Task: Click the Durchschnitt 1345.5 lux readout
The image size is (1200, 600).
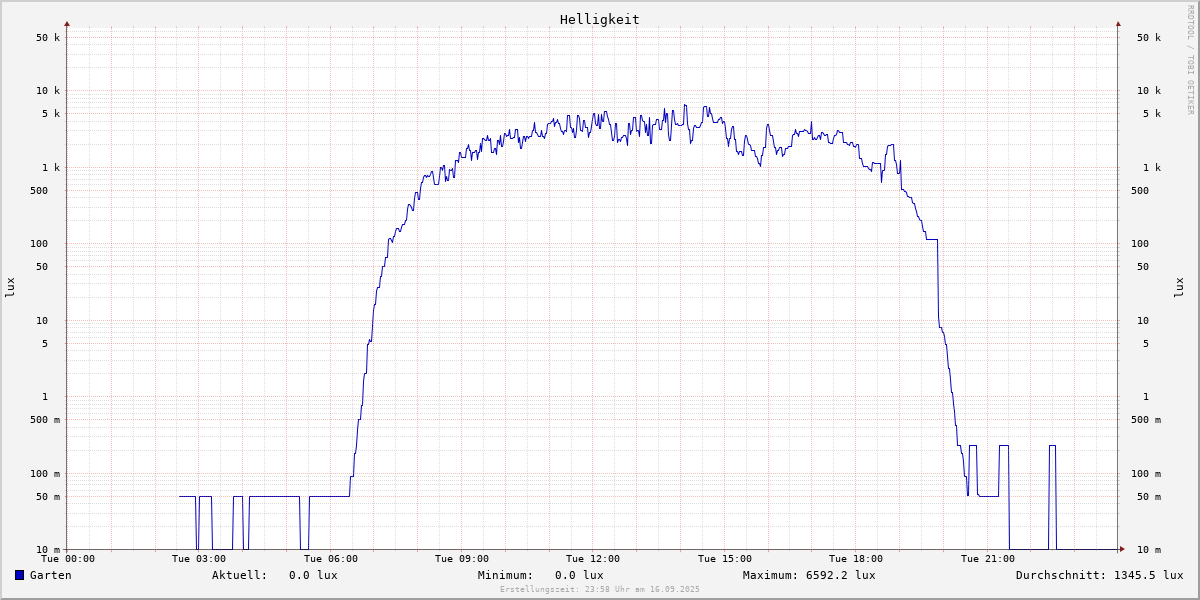Action: (x=1099, y=575)
